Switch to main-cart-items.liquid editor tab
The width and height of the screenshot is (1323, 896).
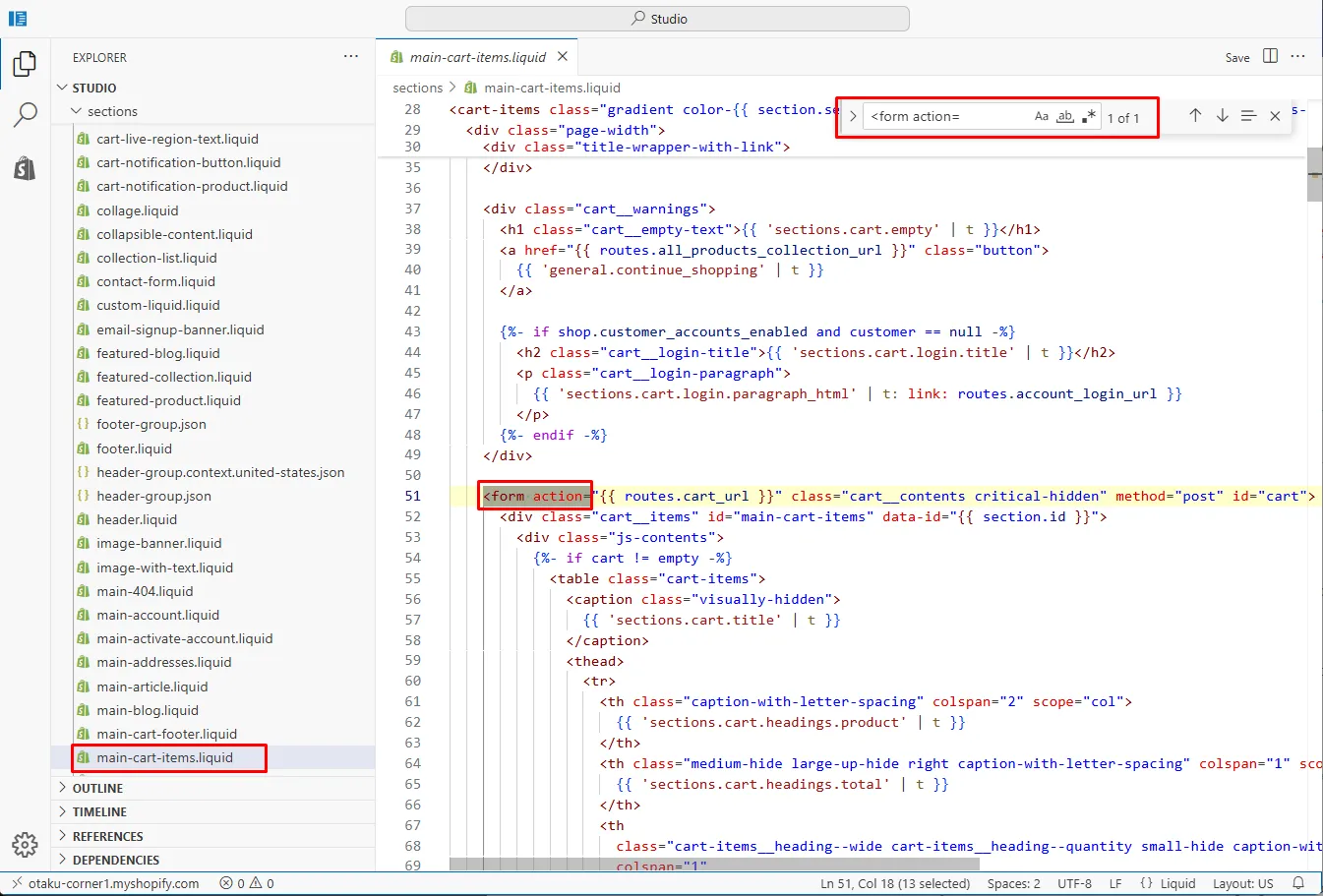pyautogui.click(x=477, y=57)
